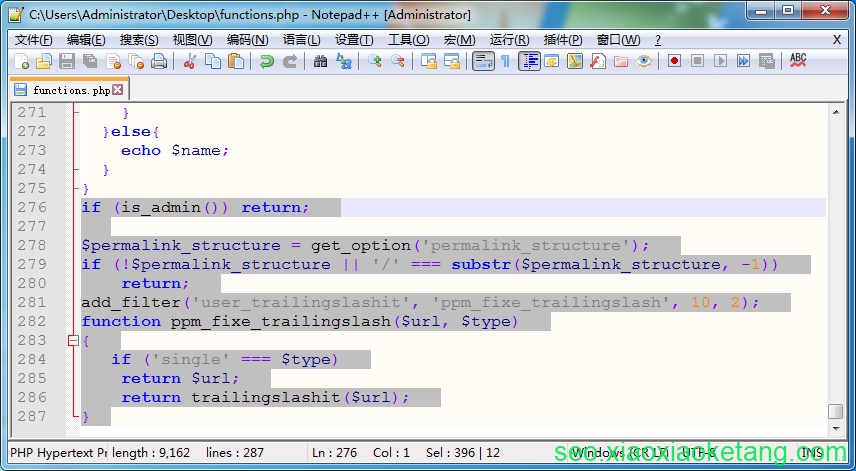Click 'Sel : 396 | 12' status field
Image resolution: width=856 pixels, height=471 pixels.
click(463, 452)
